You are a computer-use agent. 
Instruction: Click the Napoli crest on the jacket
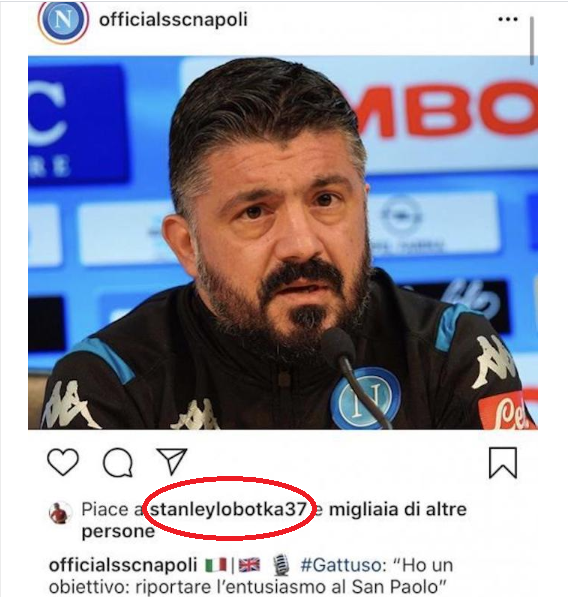365,398
